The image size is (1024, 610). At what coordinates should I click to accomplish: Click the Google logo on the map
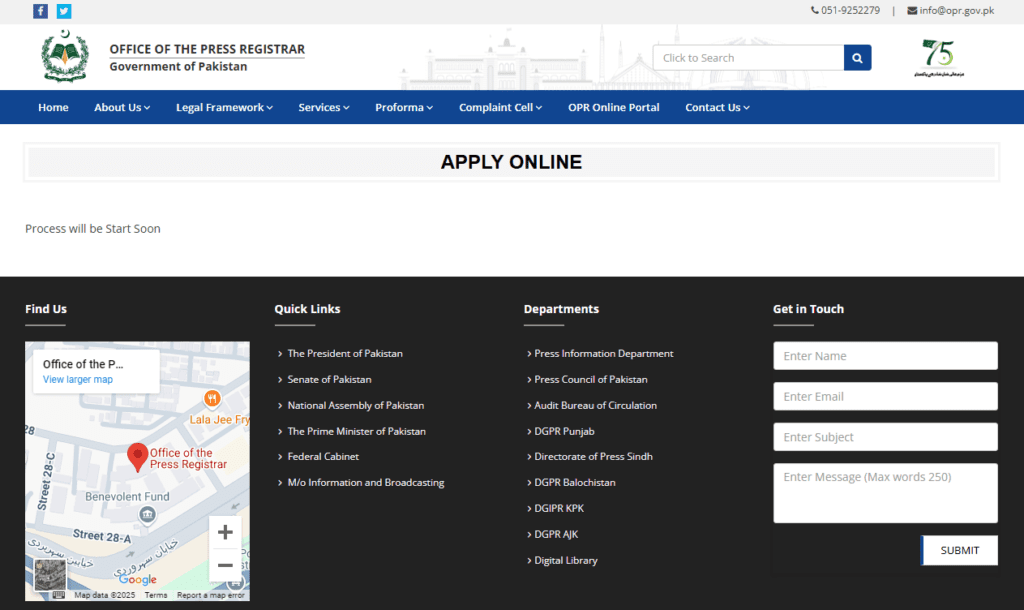pyautogui.click(x=137, y=579)
